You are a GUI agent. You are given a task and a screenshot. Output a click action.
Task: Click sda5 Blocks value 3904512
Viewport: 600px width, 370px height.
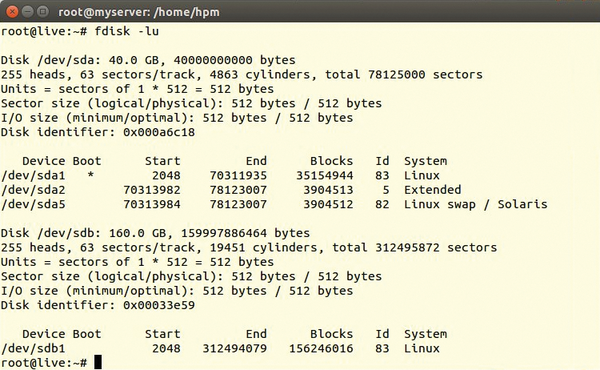coord(328,204)
